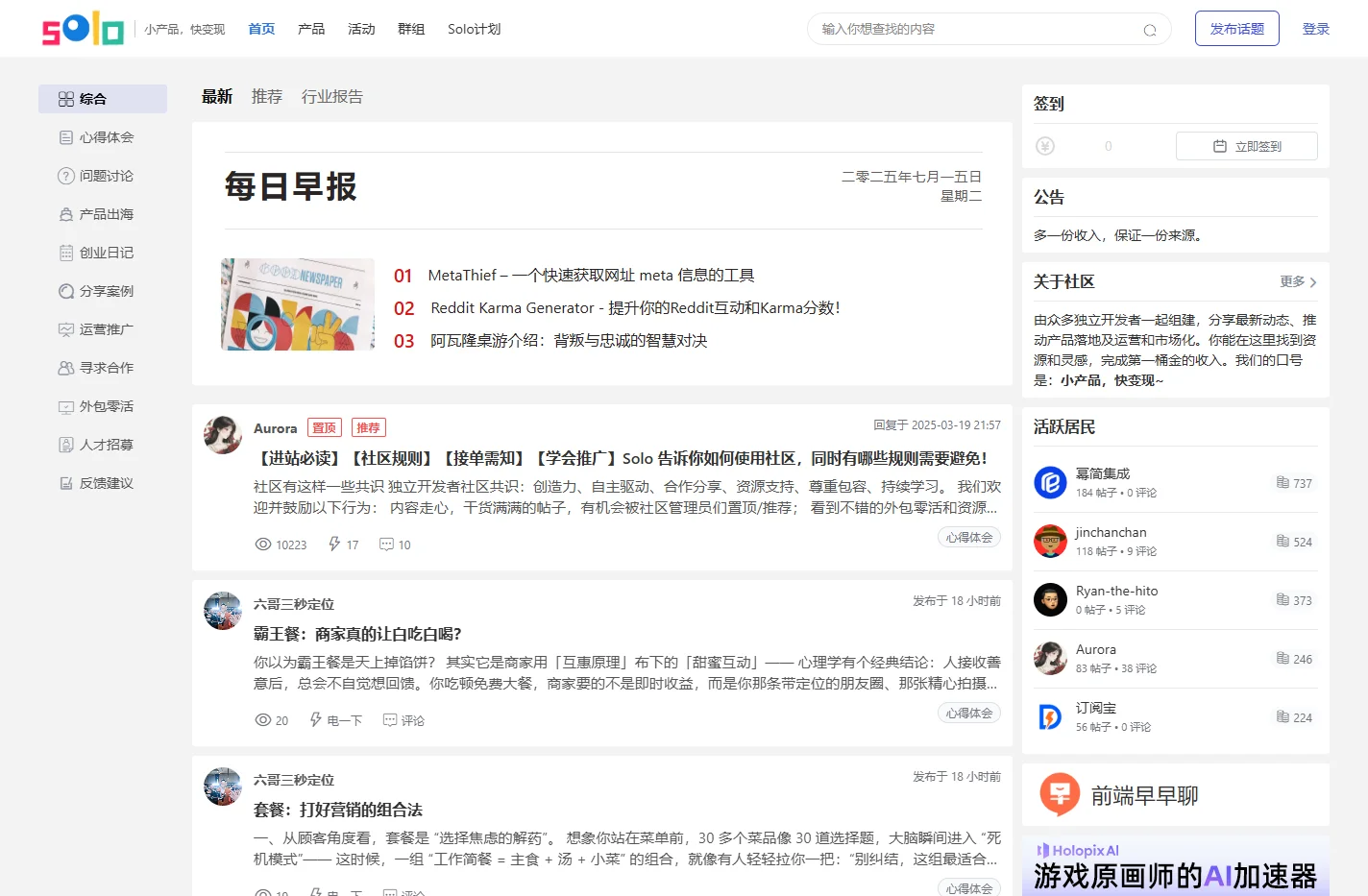Open the 霸王餐 post title
This screenshot has height=896, width=1368.
(x=357, y=634)
